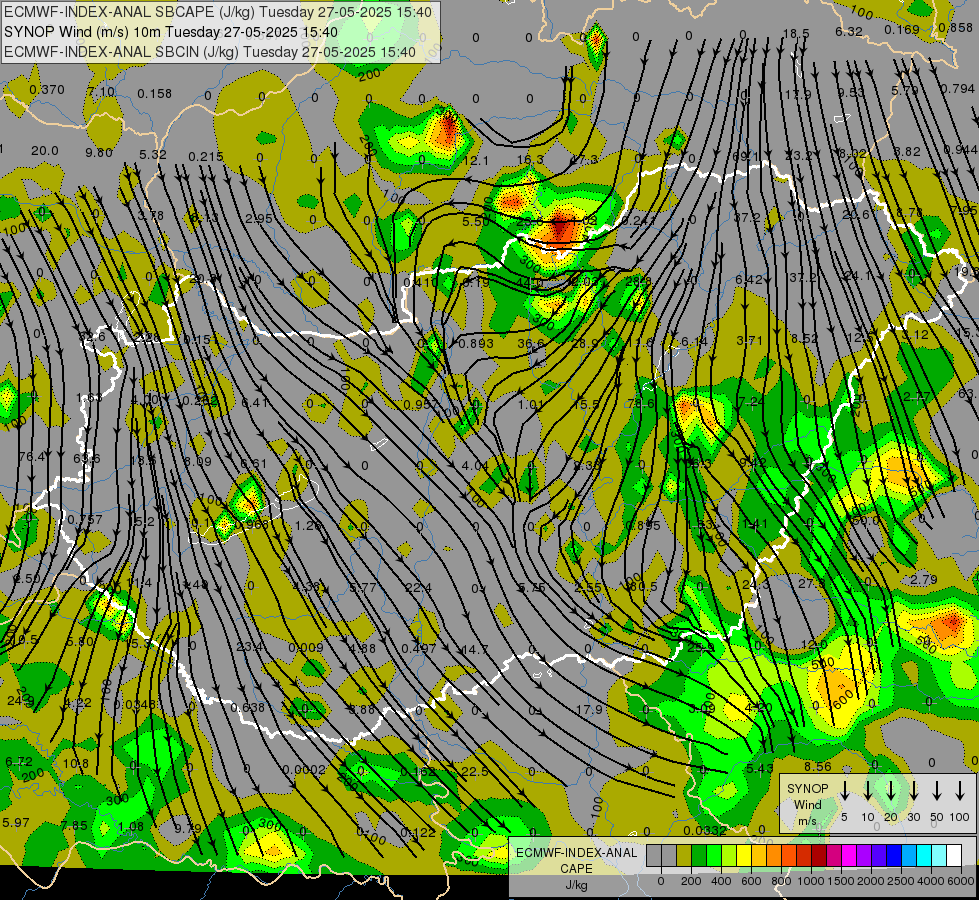Click the map value 16.3

pyautogui.click(x=530, y=159)
